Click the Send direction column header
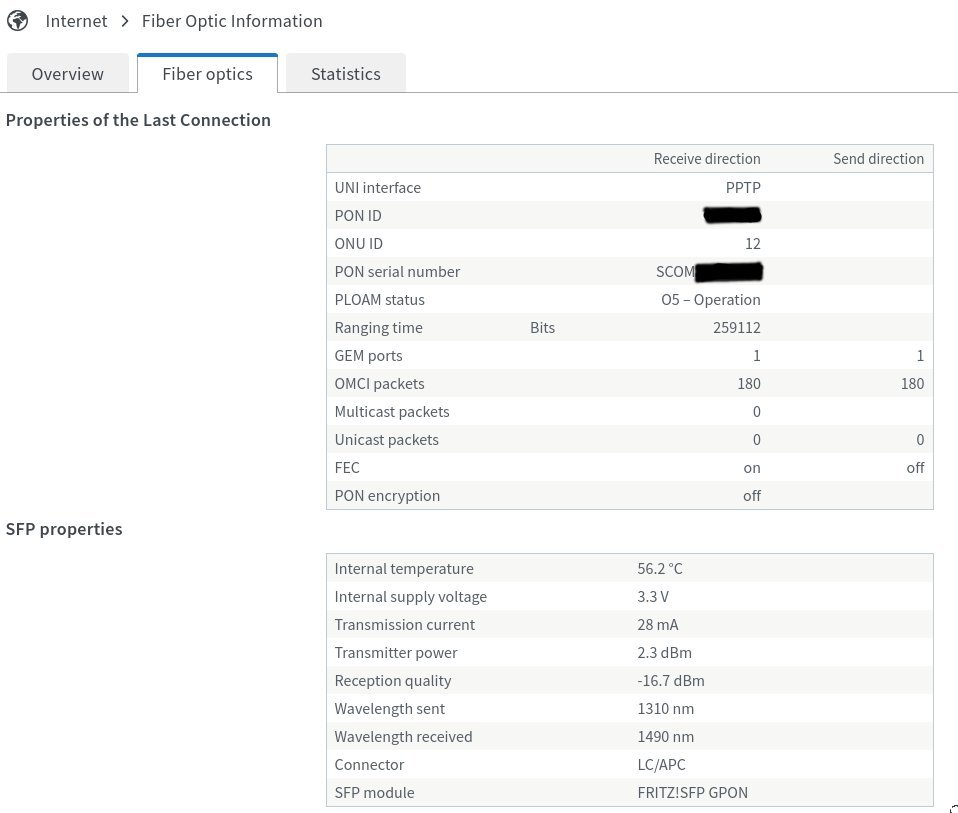 [x=878, y=159]
